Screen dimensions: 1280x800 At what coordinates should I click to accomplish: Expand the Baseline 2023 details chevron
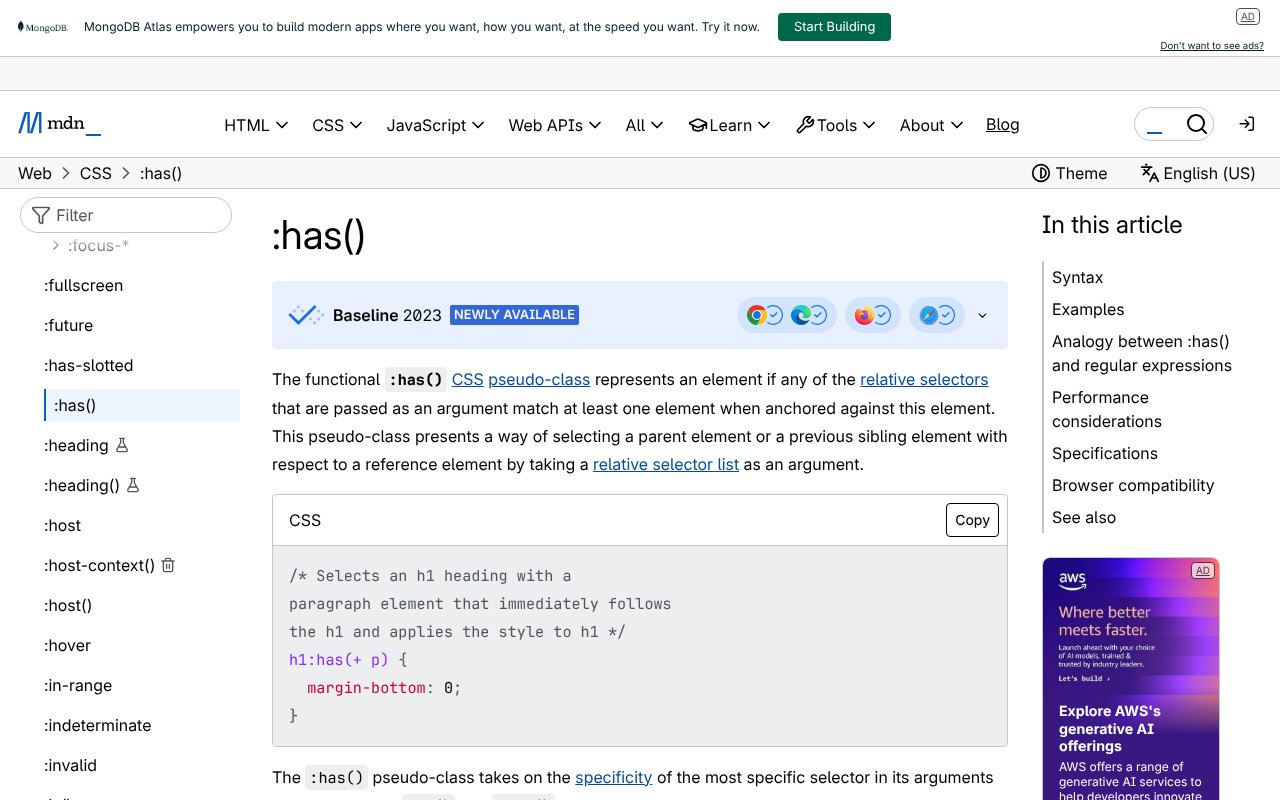click(x=982, y=315)
